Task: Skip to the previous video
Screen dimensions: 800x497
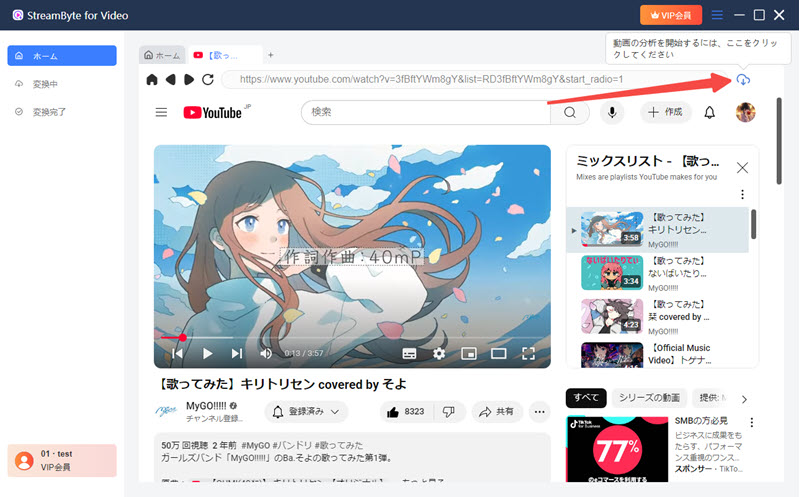Action: 177,353
